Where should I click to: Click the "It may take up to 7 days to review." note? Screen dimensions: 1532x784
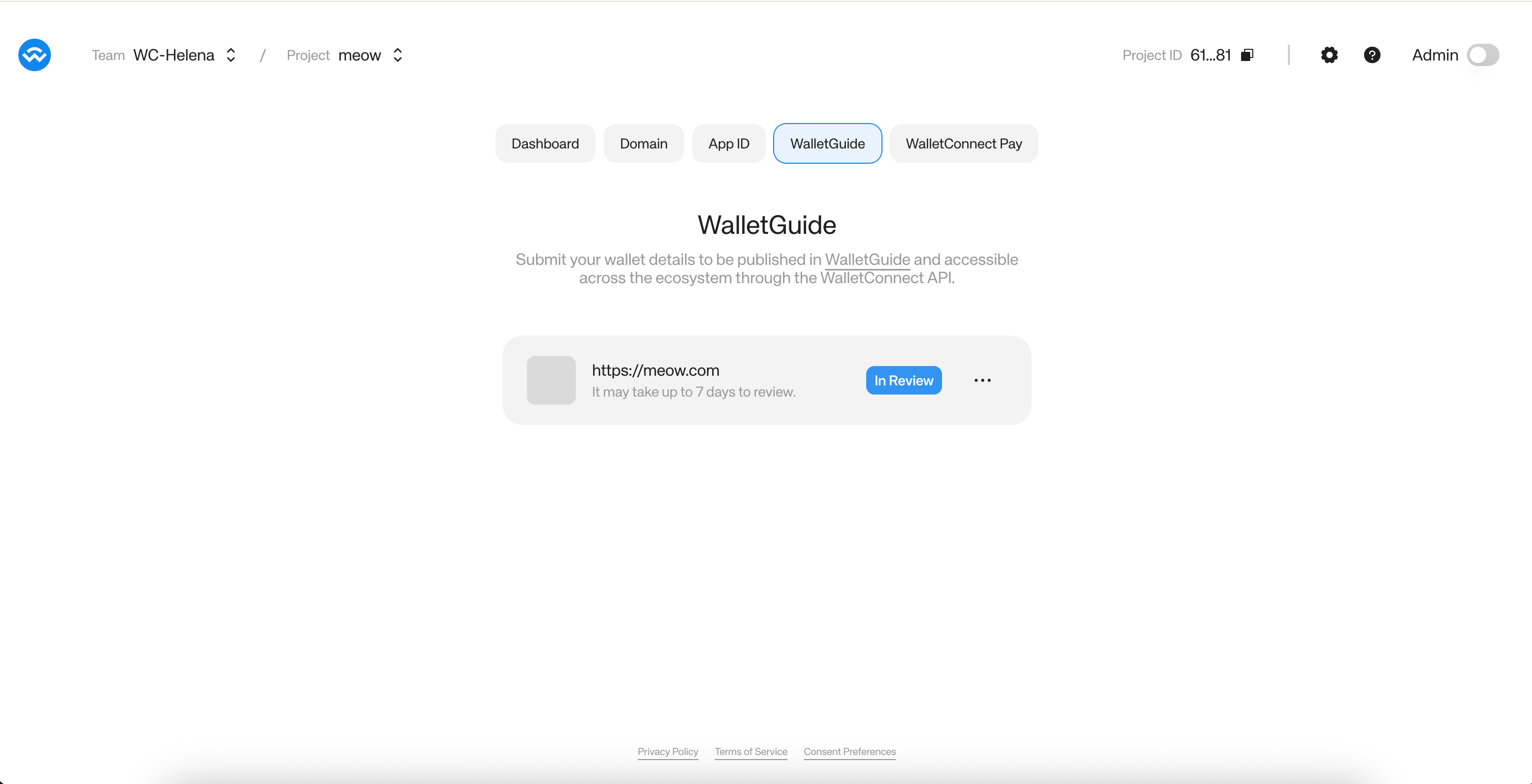(693, 391)
